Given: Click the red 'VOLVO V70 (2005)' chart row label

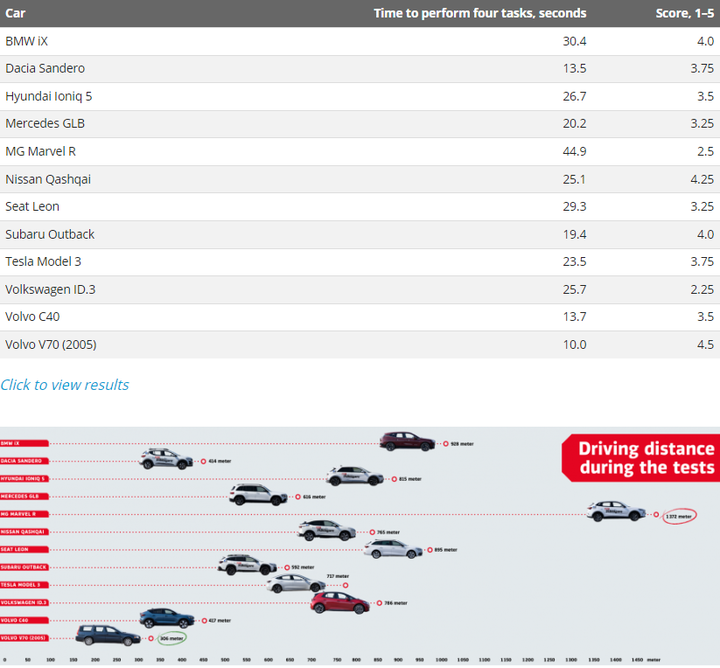Looking at the screenshot, I should click(x=24, y=638).
